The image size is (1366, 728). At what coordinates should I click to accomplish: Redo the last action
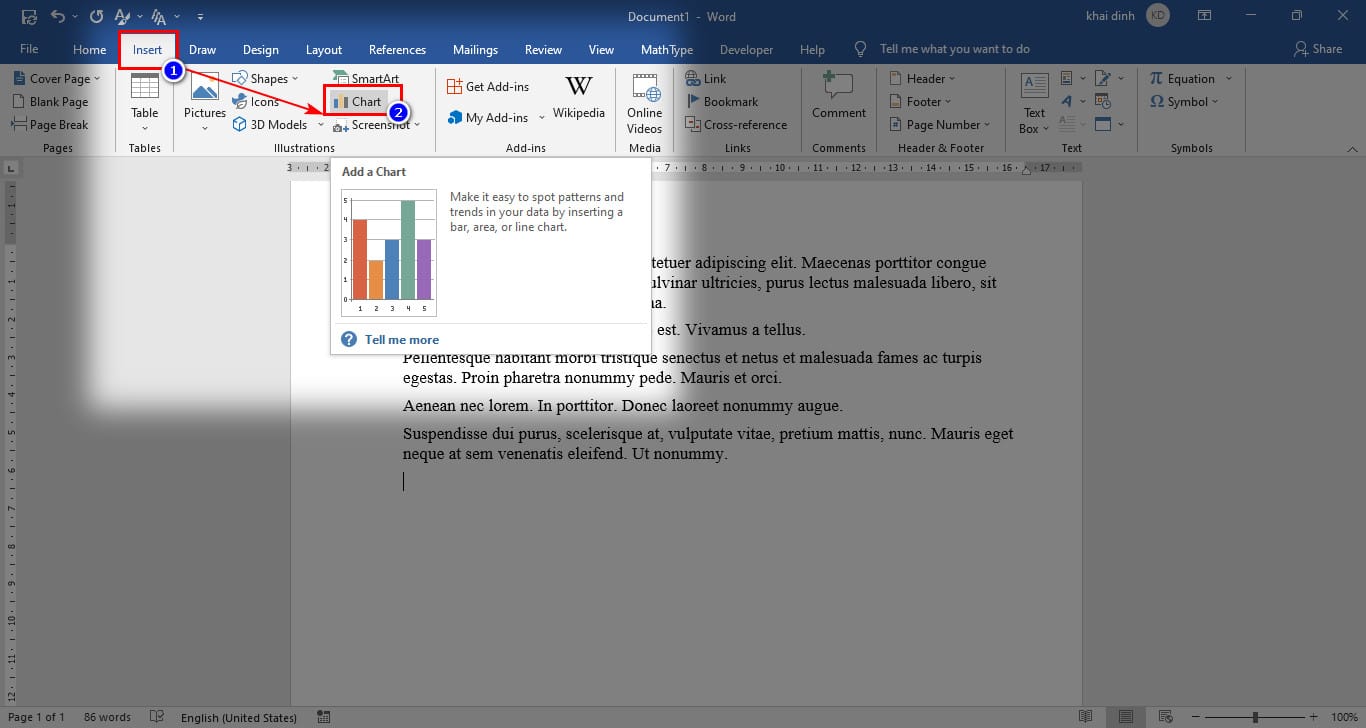tap(96, 16)
